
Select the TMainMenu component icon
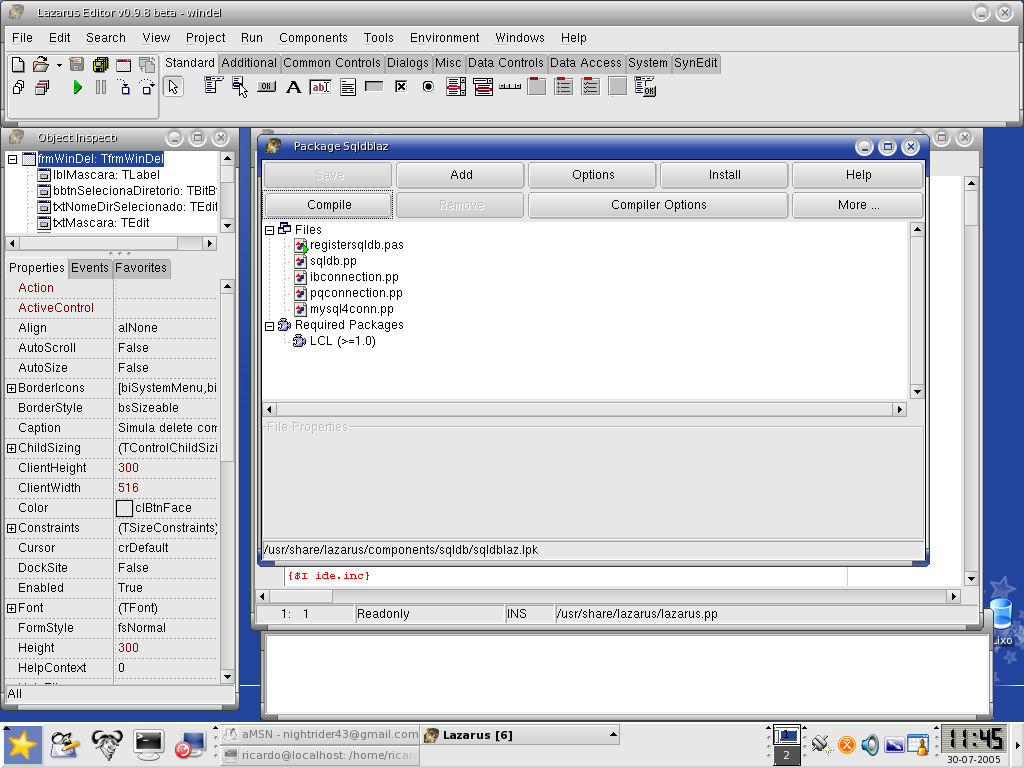coord(213,87)
